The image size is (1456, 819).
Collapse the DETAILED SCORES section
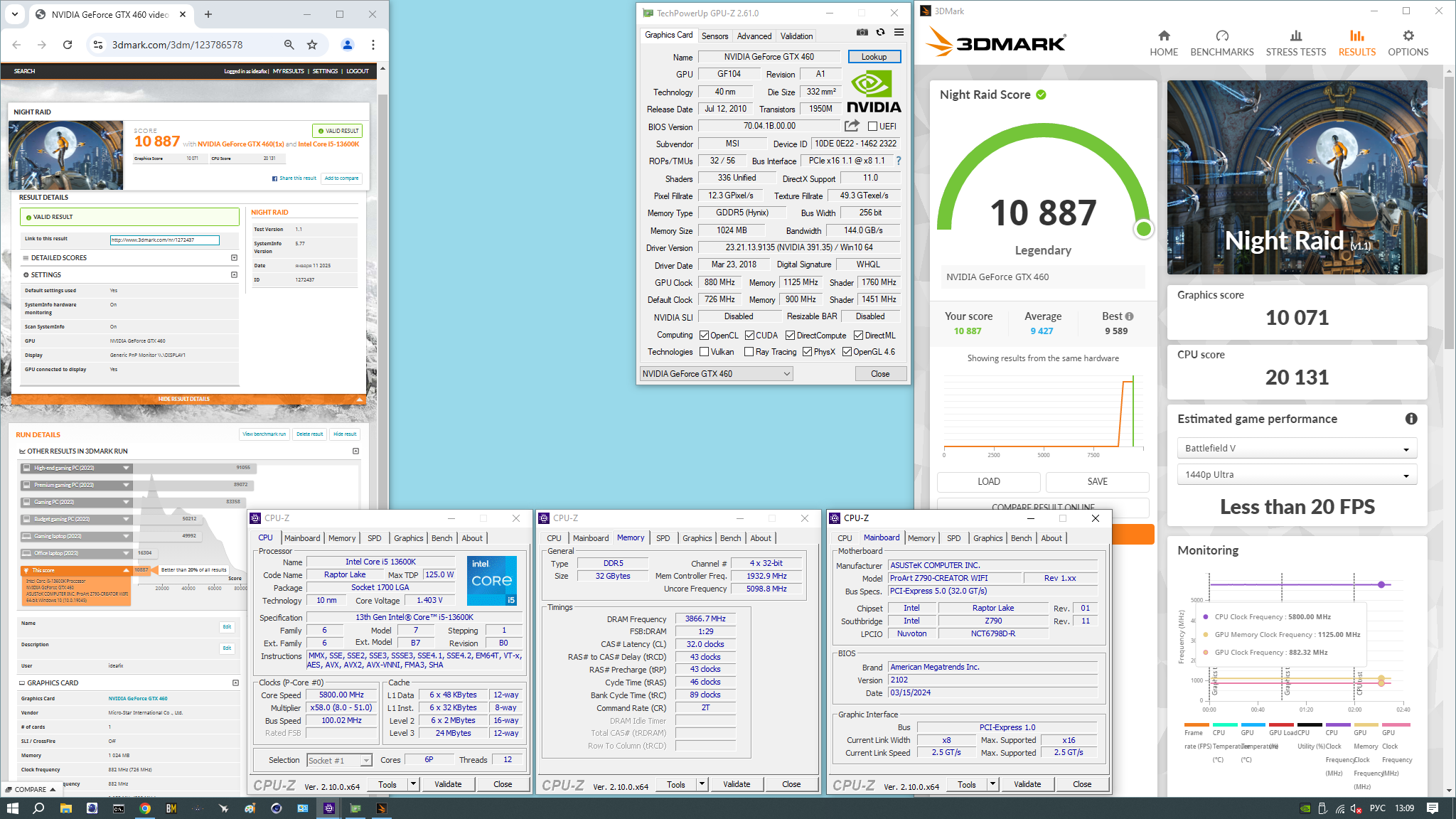coord(234,258)
